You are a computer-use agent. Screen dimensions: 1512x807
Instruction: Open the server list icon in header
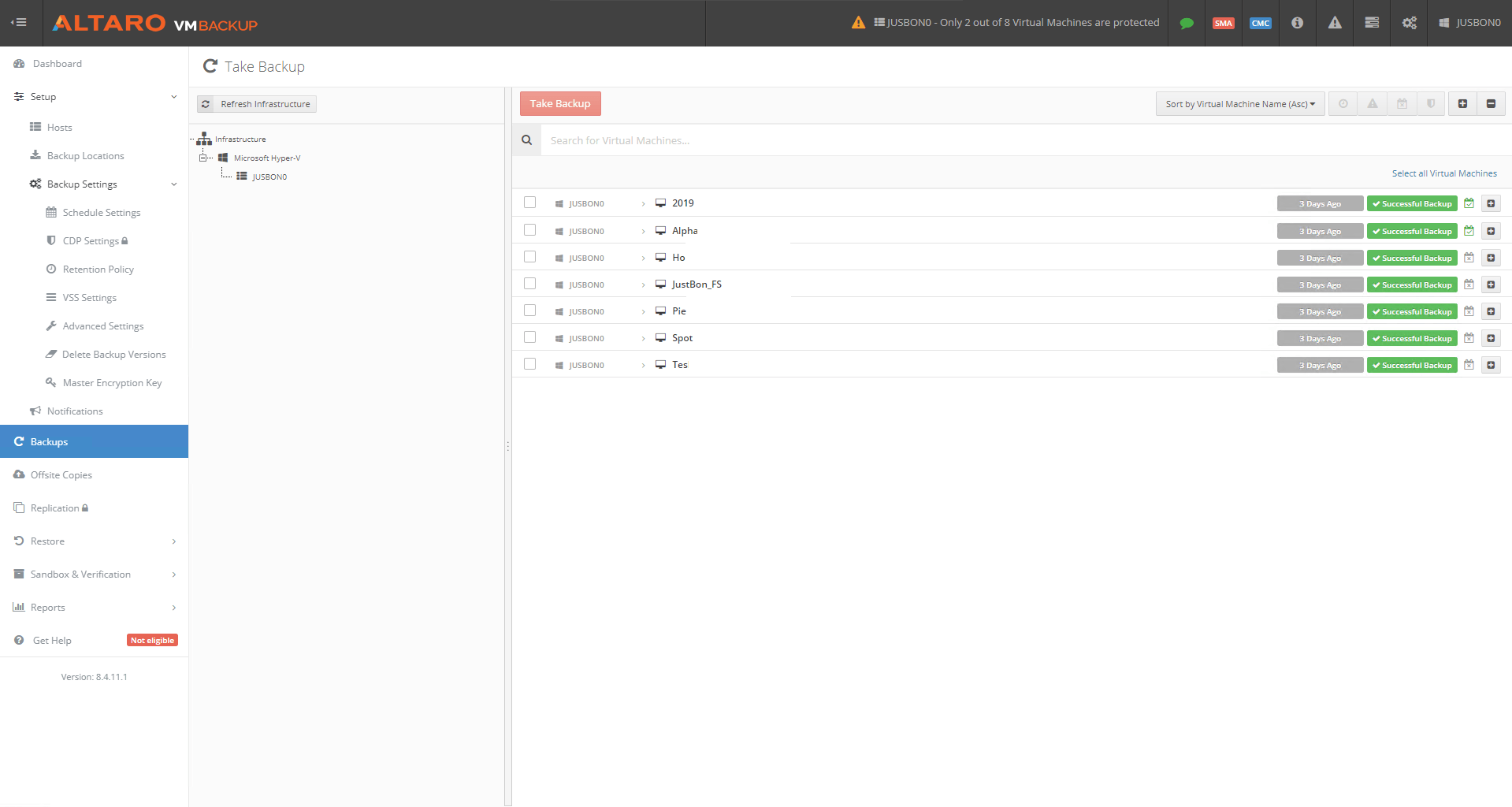1372,23
